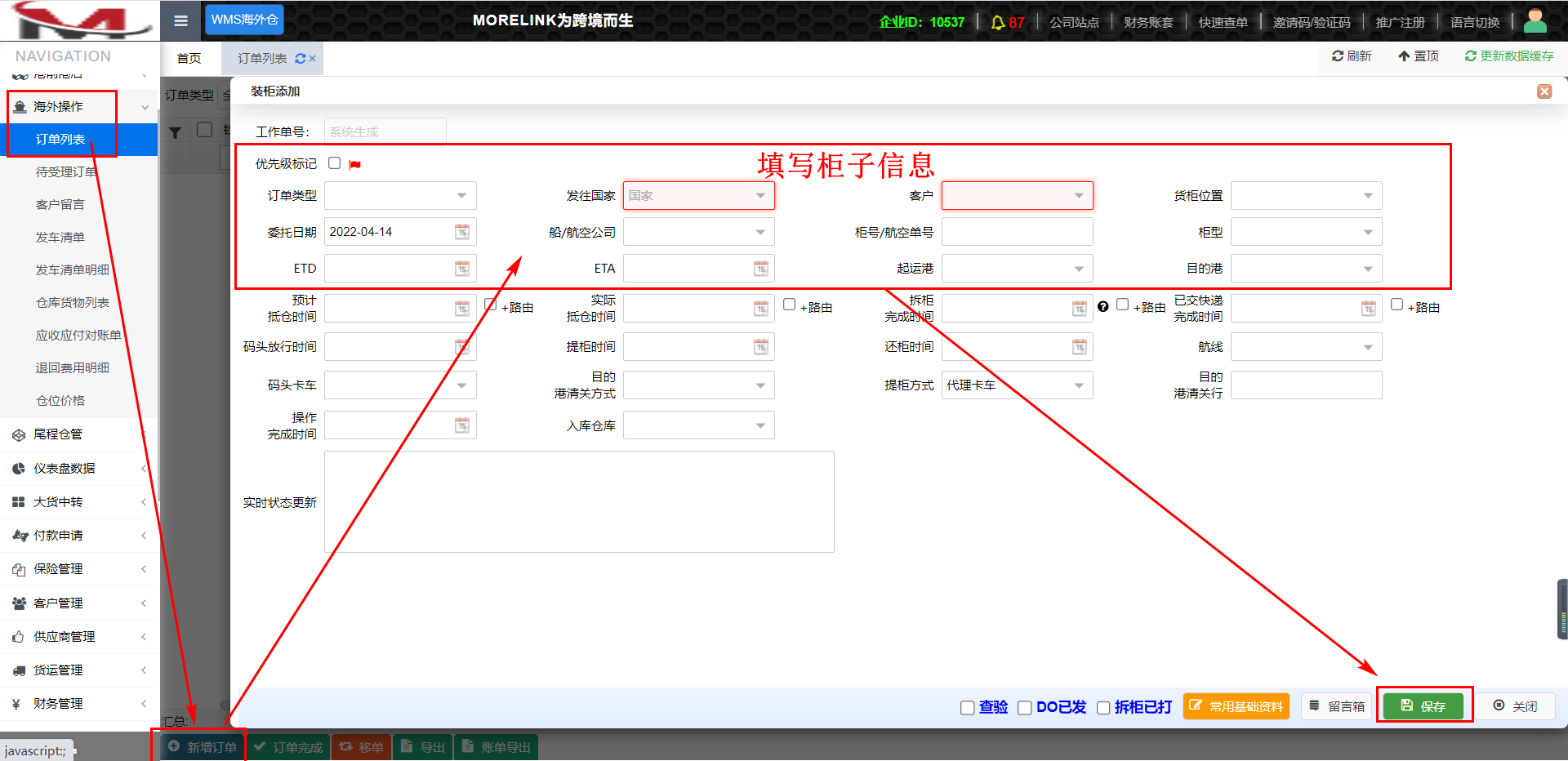Open the 起运港 dropdown

(x=1018, y=269)
